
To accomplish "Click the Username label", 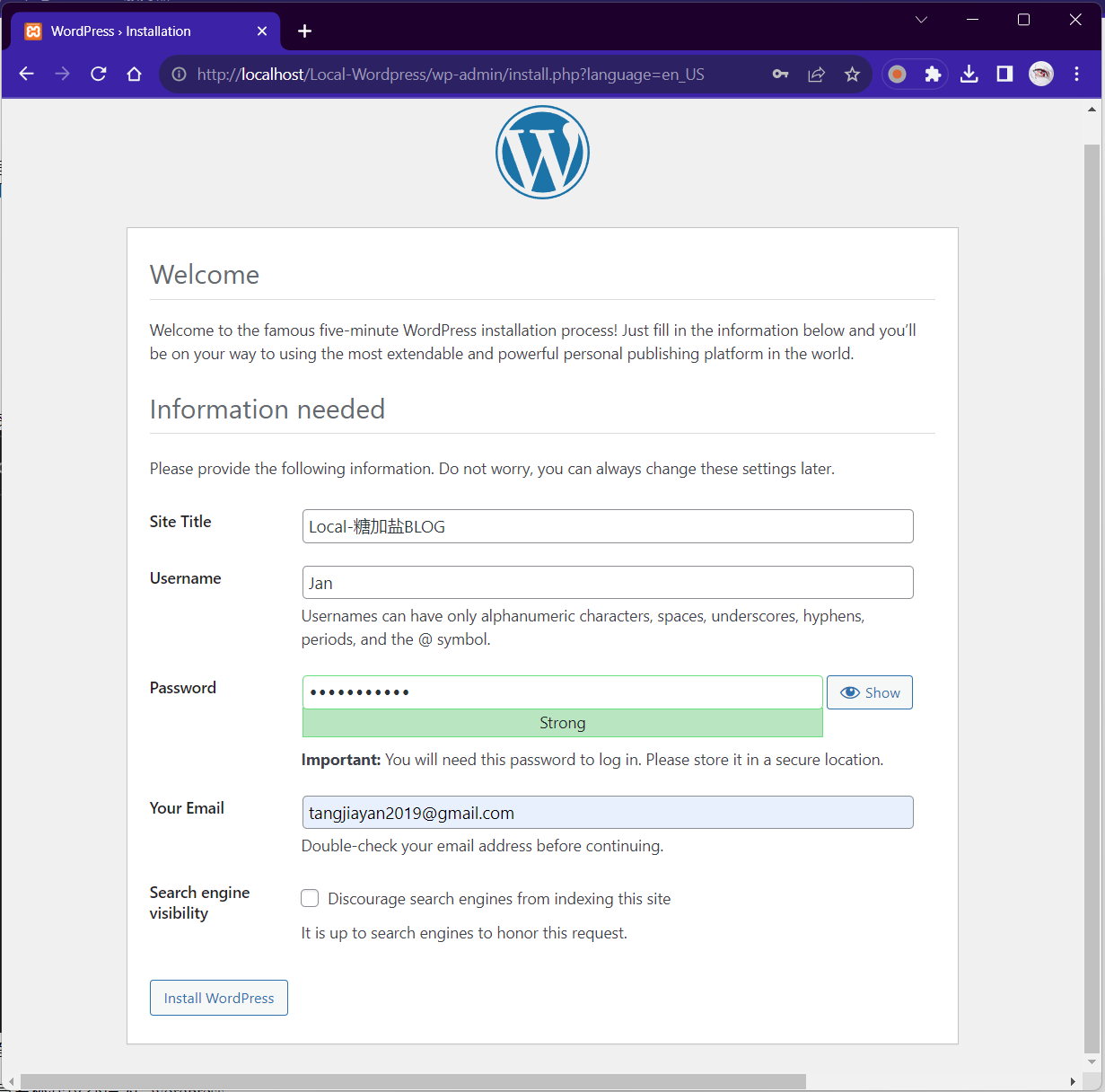I will click(186, 578).
